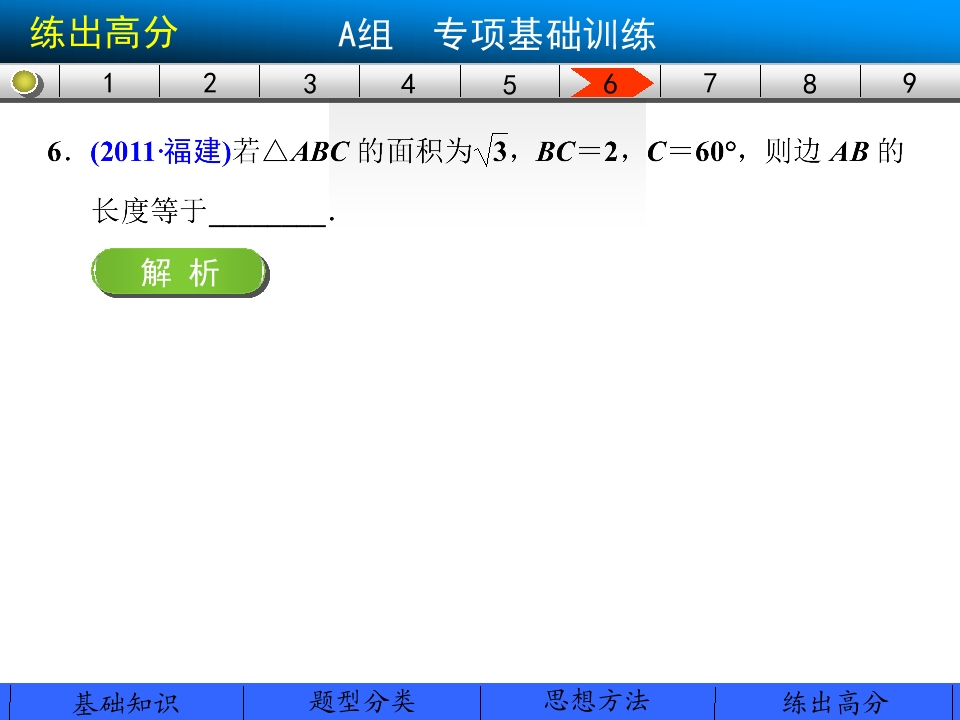Open the 思想方法 section

(597, 702)
